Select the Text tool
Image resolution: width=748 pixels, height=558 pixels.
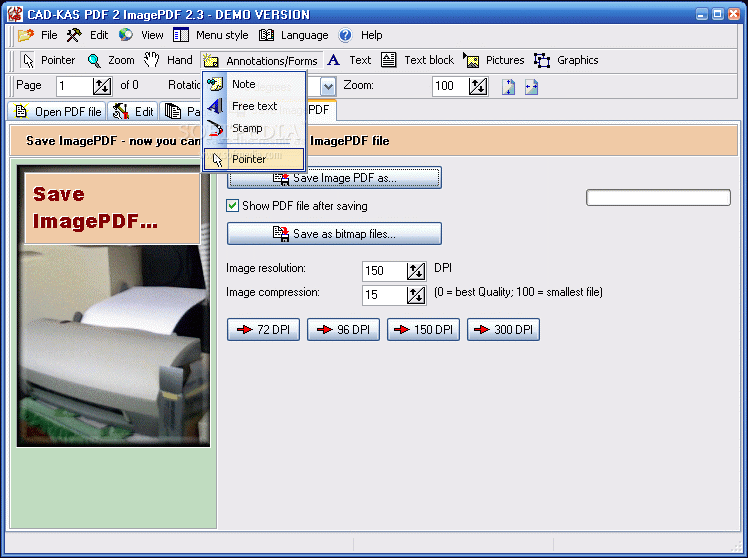[x=349, y=60]
